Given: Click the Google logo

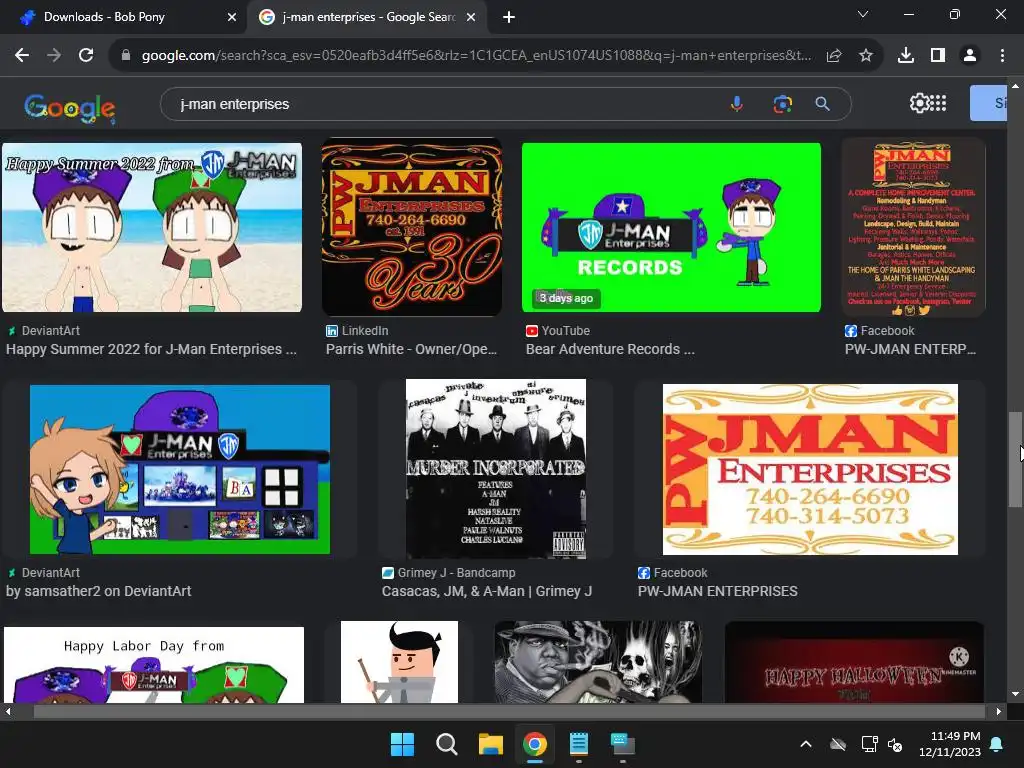Looking at the screenshot, I should pyautogui.click(x=70, y=108).
